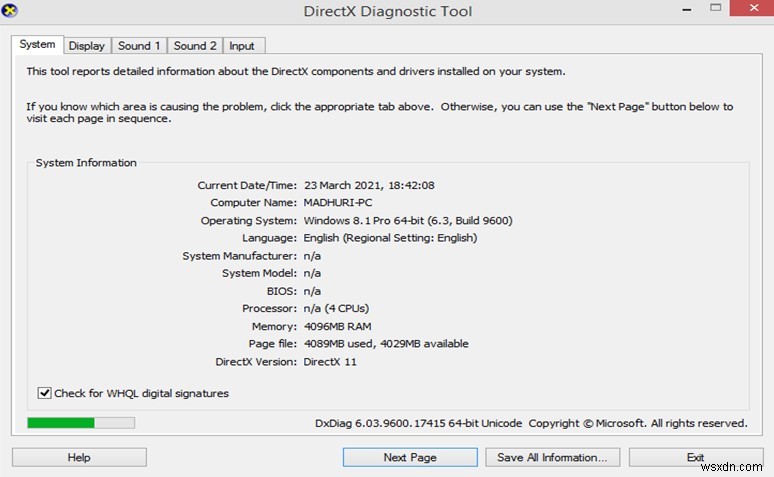
Task: Open the Sound 1 tab
Action: tap(139, 46)
